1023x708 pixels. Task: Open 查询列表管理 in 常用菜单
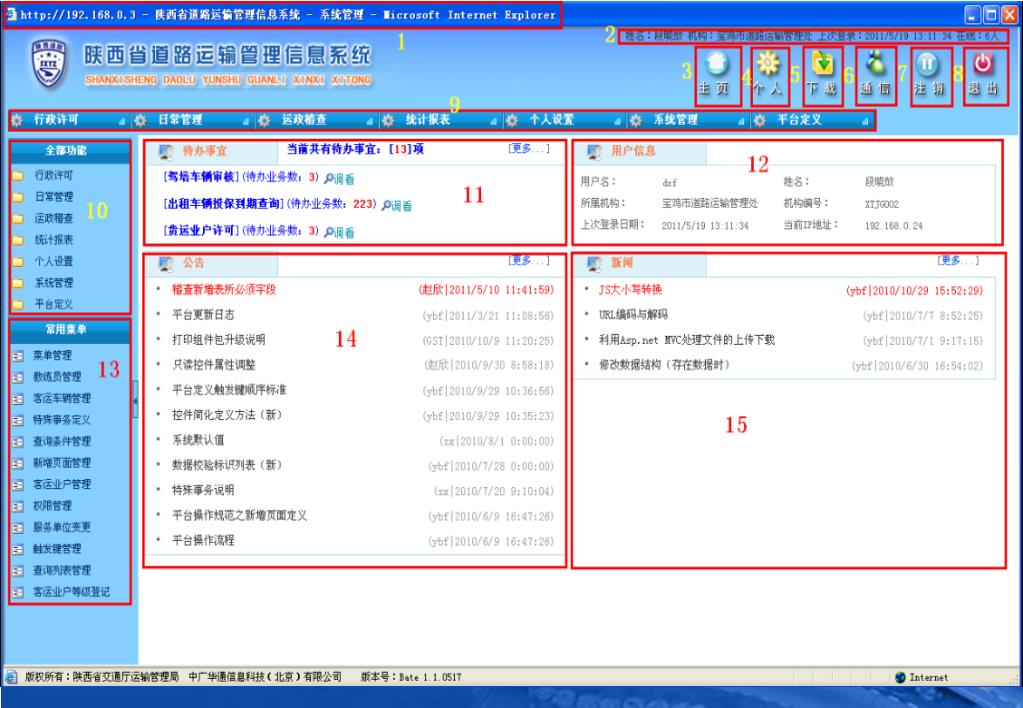pyautogui.click(x=62, y=571)
